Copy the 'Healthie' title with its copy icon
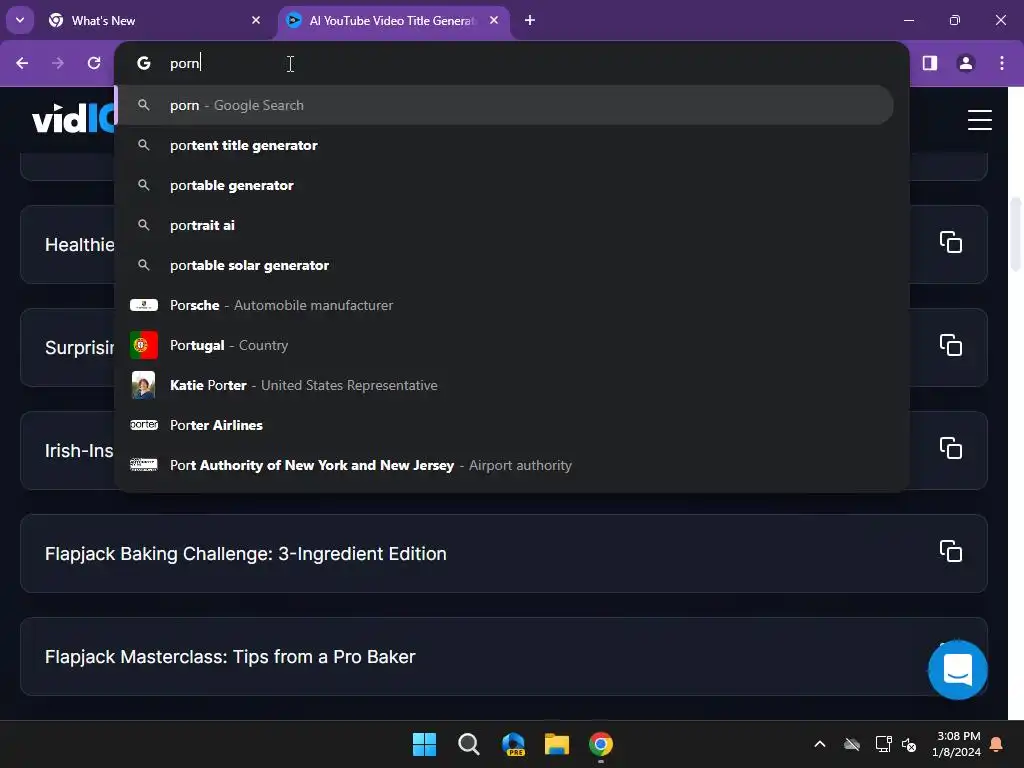 [951, 242]
